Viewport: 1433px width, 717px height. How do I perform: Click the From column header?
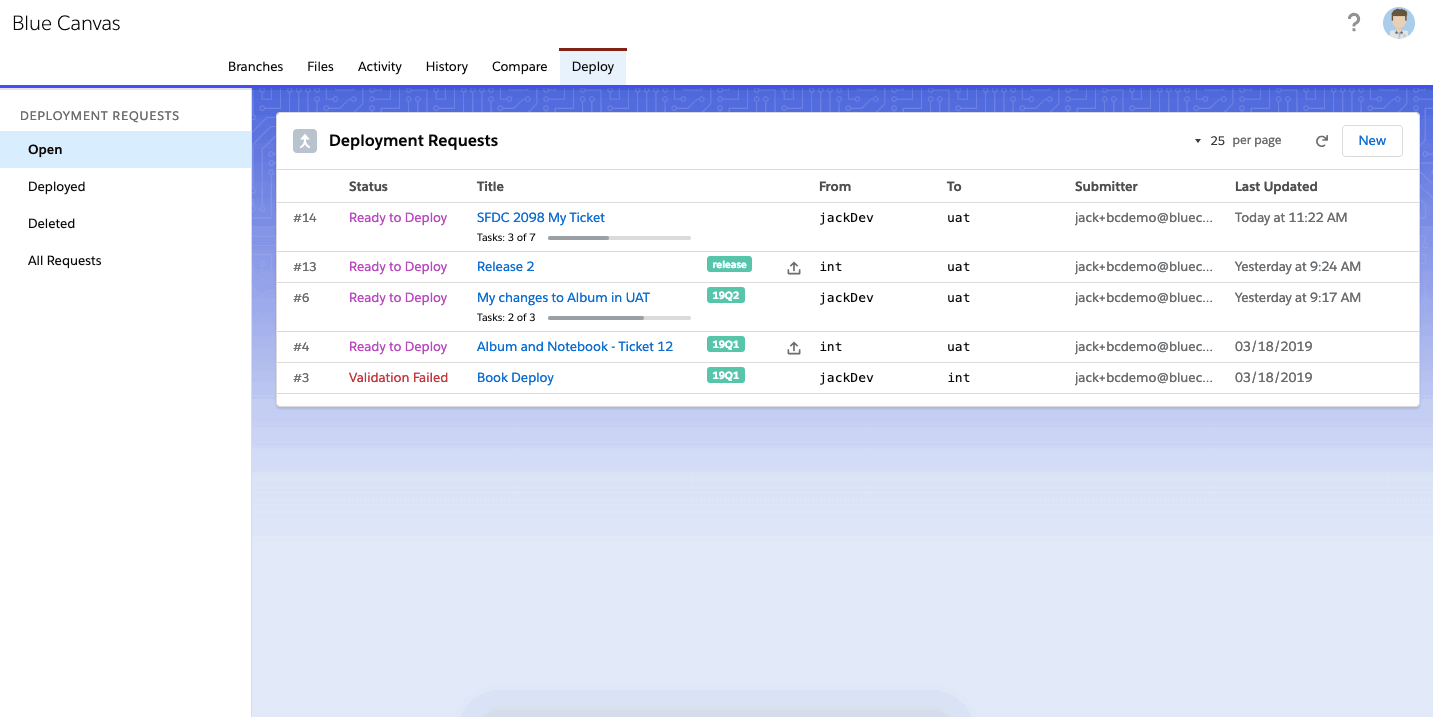point(835,187)
